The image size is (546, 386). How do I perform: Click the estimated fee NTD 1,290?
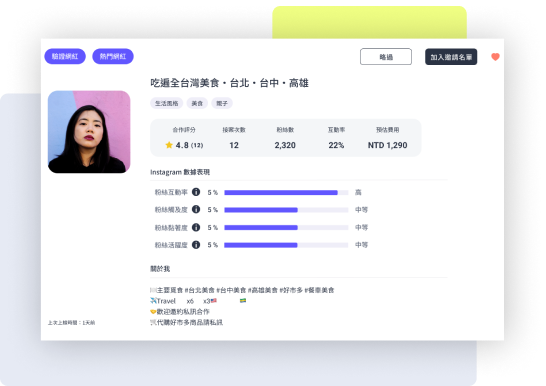point(388,145)
